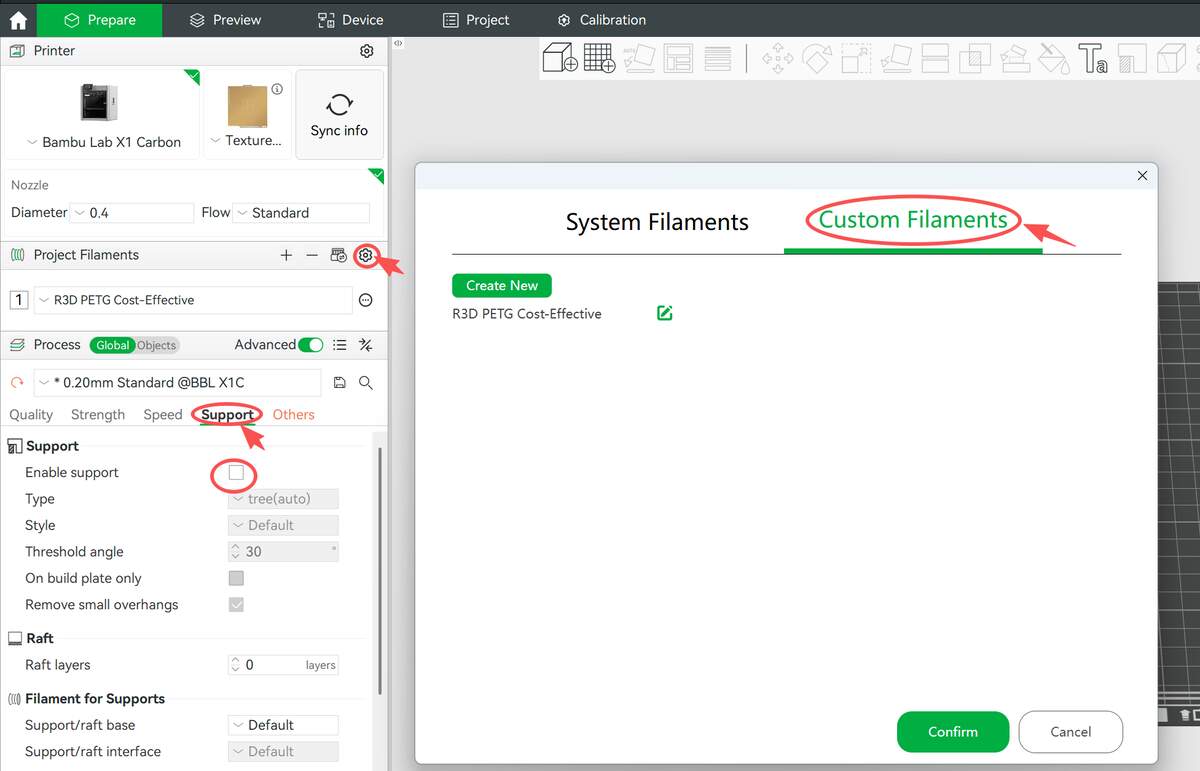Switch to the Device tab
This screenshot has height=771, width=1200.
pyautogui.click(x=350, y=20)
